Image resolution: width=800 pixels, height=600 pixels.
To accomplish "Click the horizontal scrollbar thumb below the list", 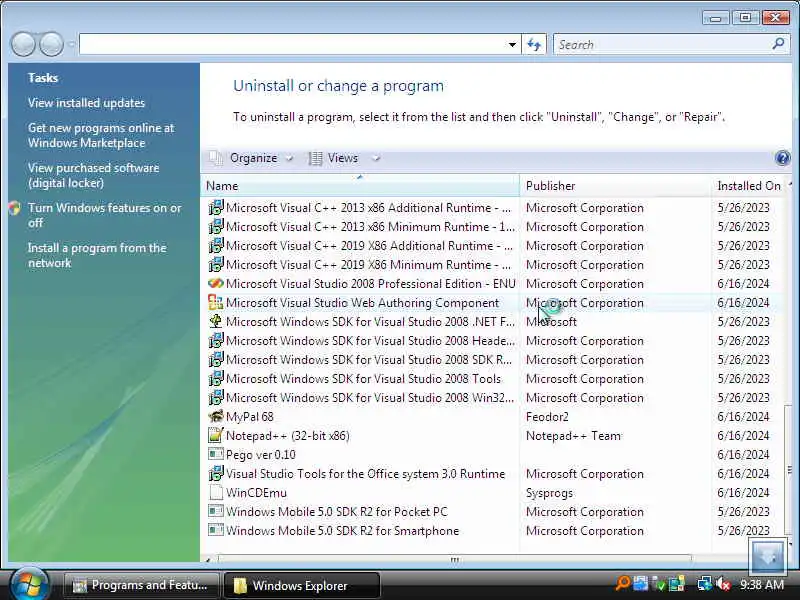I will (x=454, y=560).
